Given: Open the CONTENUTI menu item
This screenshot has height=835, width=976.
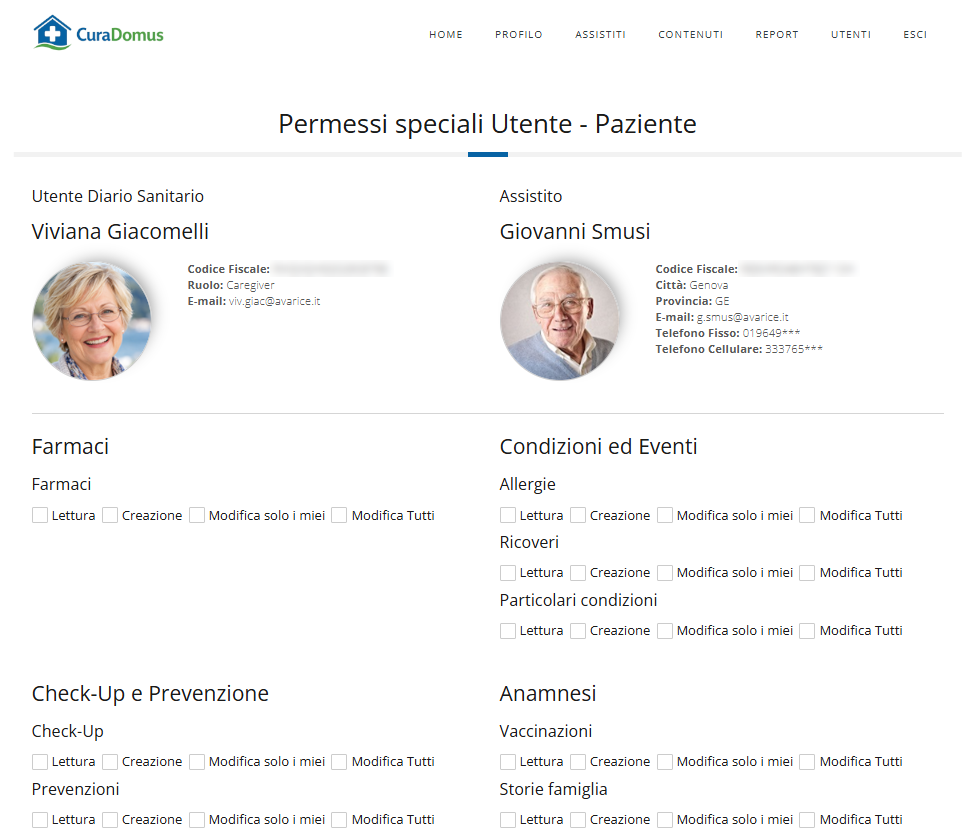Looking at the screenshot, I should point(690,35).
